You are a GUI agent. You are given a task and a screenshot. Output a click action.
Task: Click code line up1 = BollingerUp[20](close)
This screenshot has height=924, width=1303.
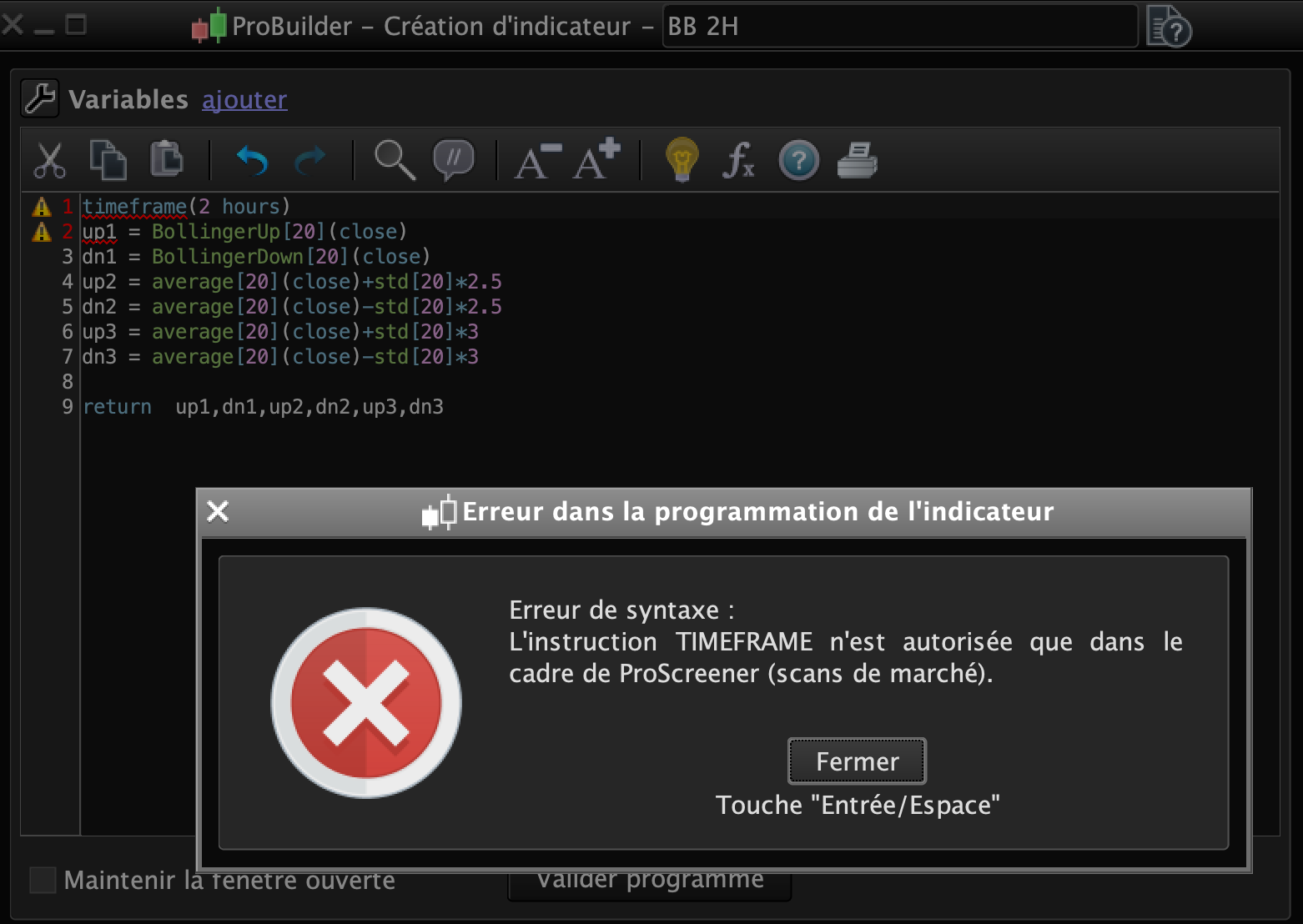[x=244, y=232]
